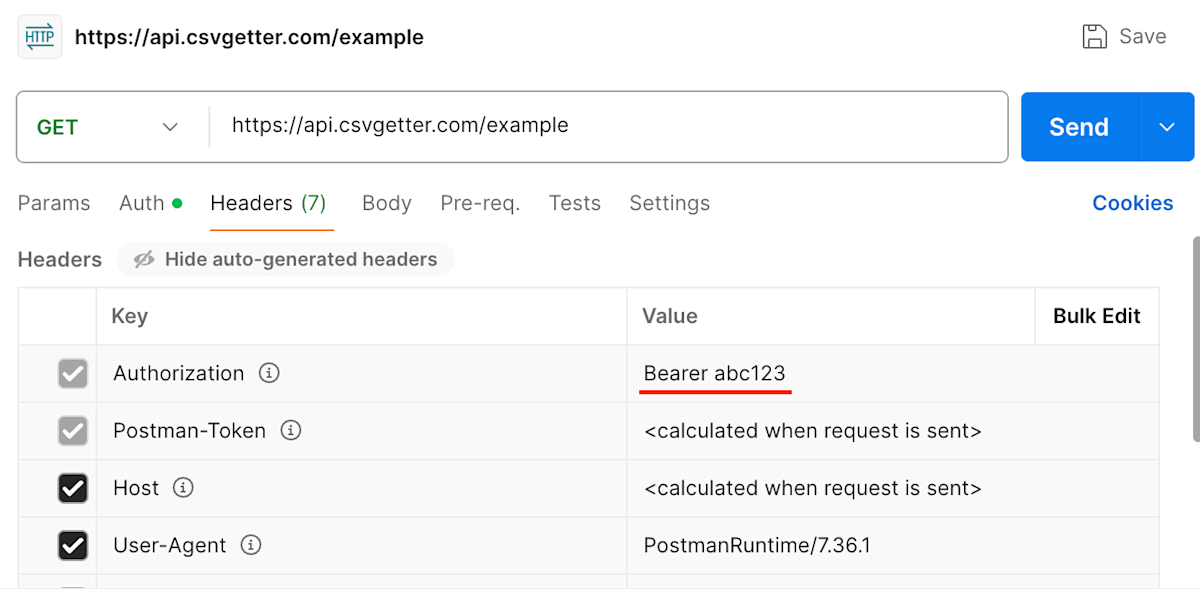Open Bulk Edit for headers
Image resolution: width=1200 pixels, height=589 pixels.
[1096, 316]
